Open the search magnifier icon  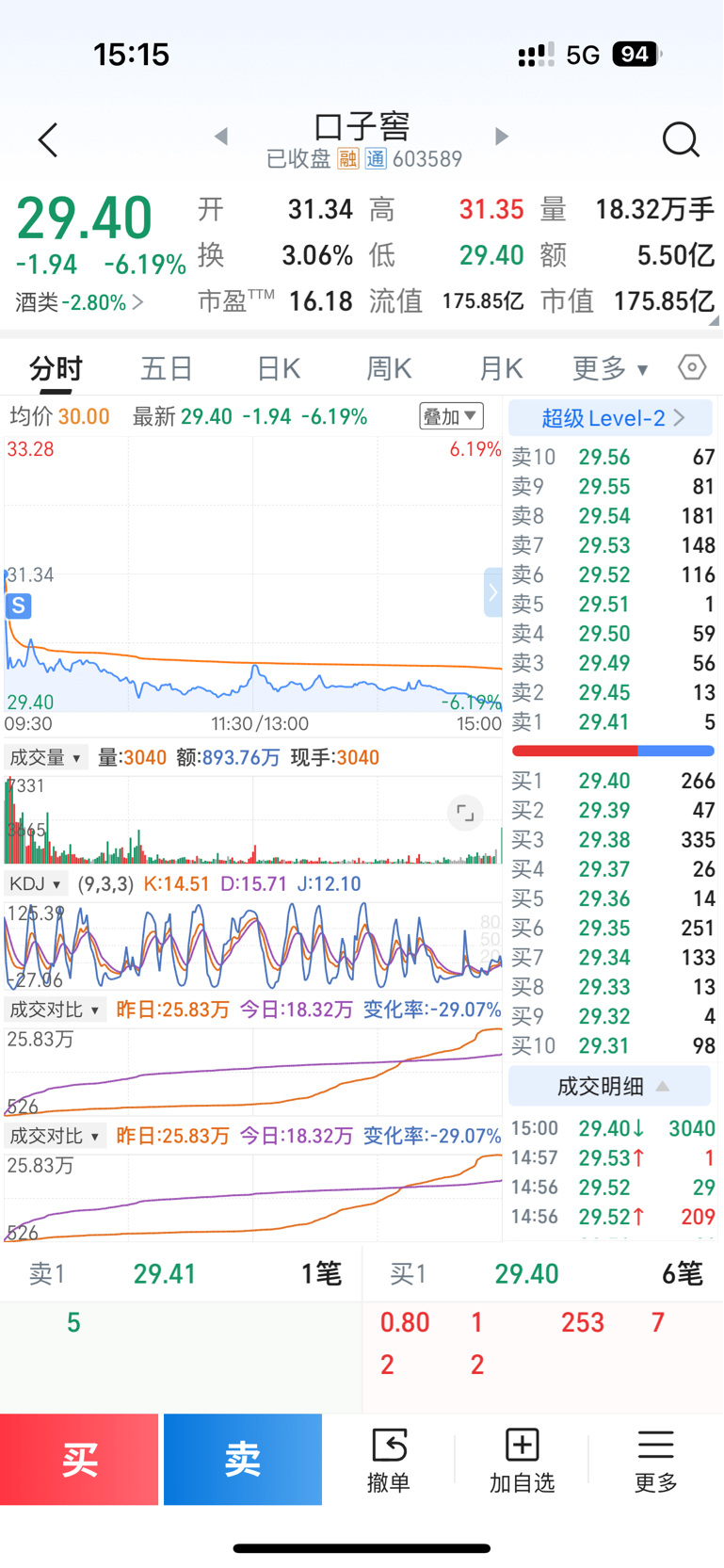[680, 139]
